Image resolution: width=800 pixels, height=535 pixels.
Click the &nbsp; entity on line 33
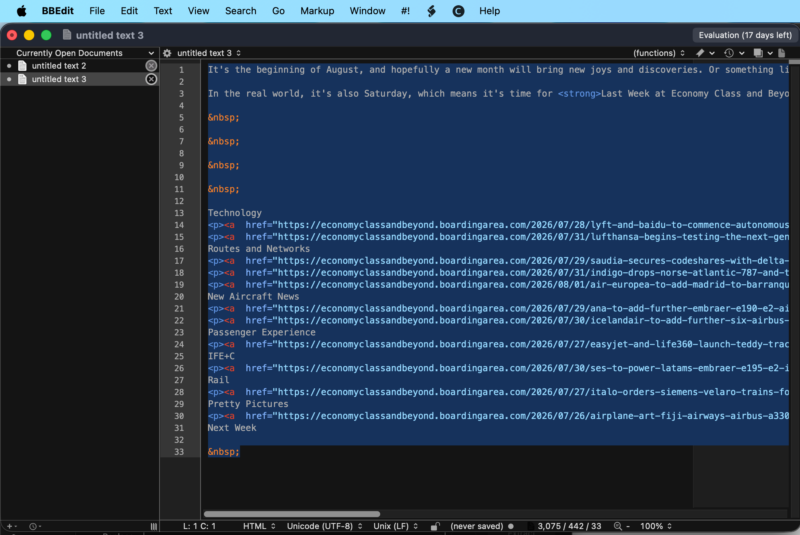223,452
